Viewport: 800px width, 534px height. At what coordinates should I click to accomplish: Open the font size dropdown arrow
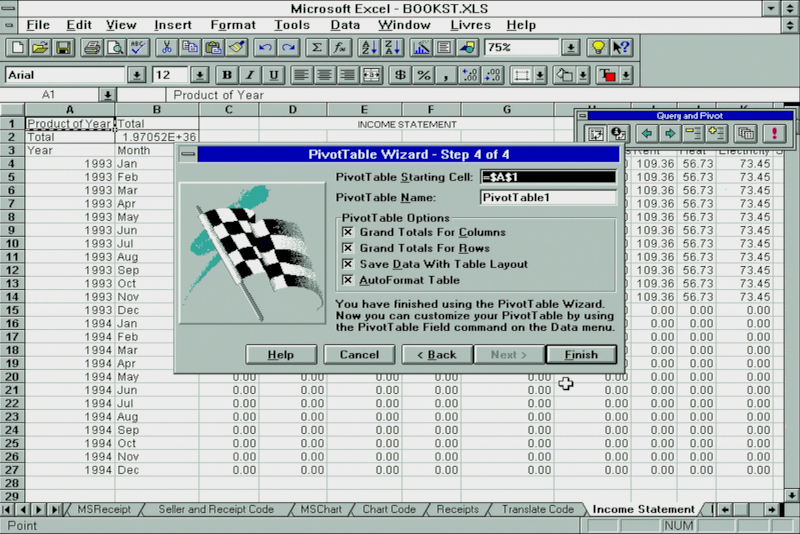[199, 75]
